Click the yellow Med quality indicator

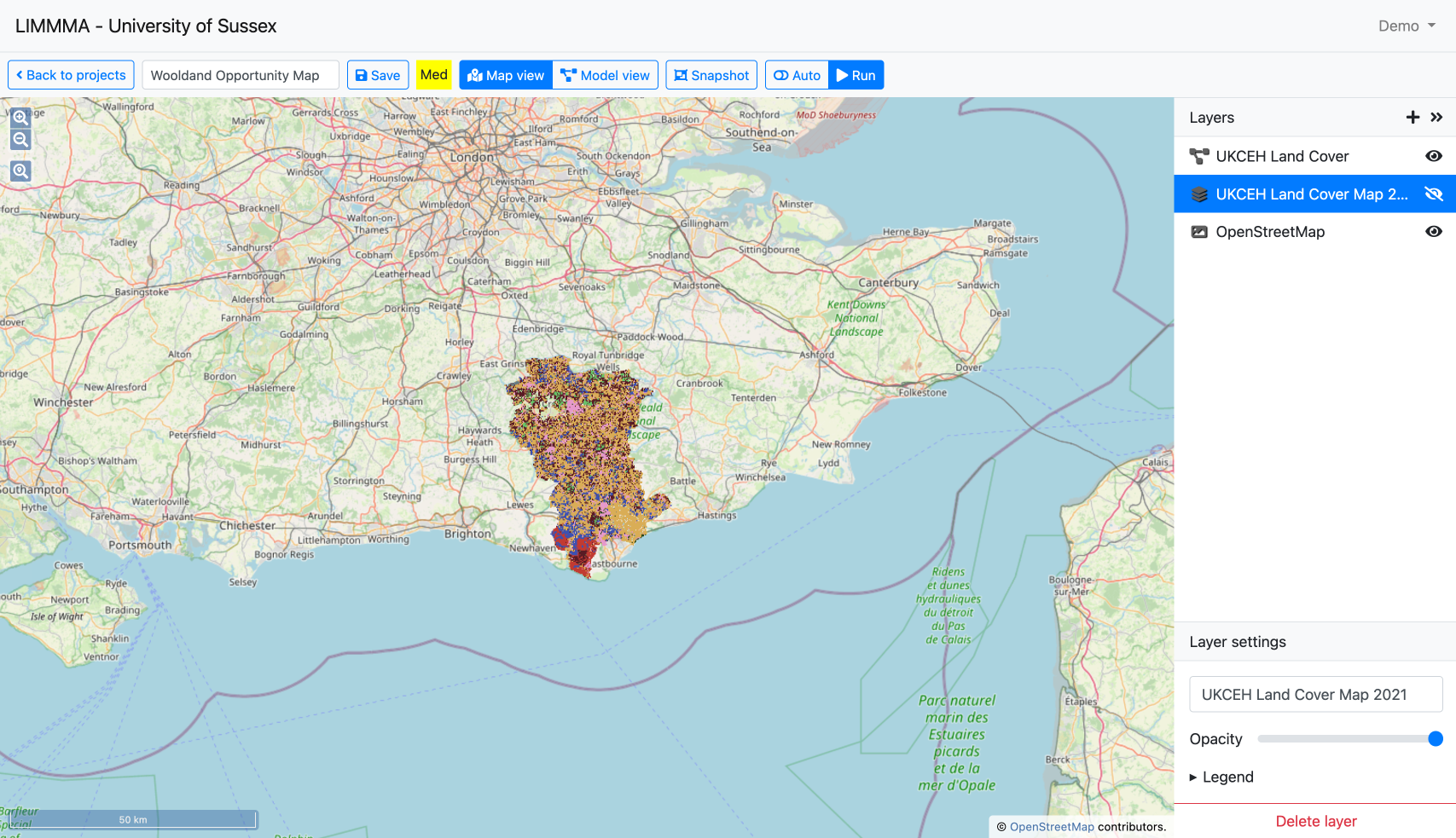click(433, 75)
